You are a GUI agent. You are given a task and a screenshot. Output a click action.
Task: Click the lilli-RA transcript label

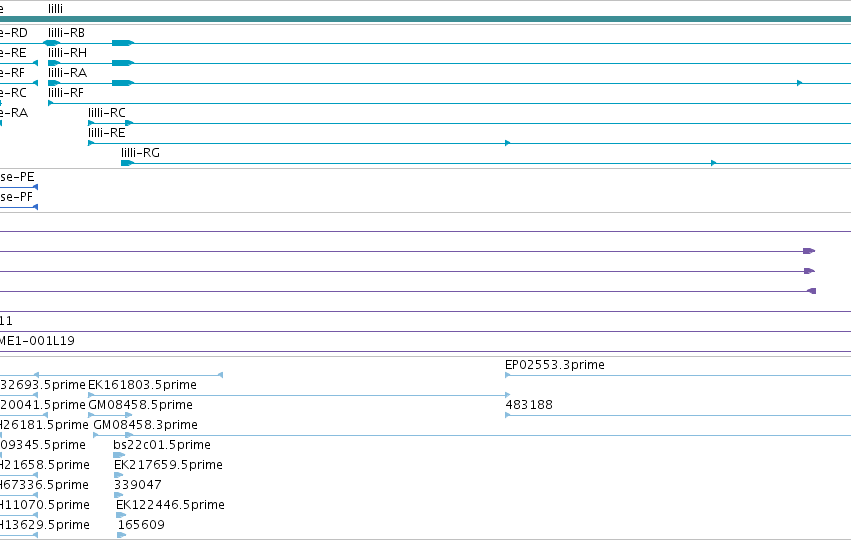pyautogui.click(x=67, y=73)
